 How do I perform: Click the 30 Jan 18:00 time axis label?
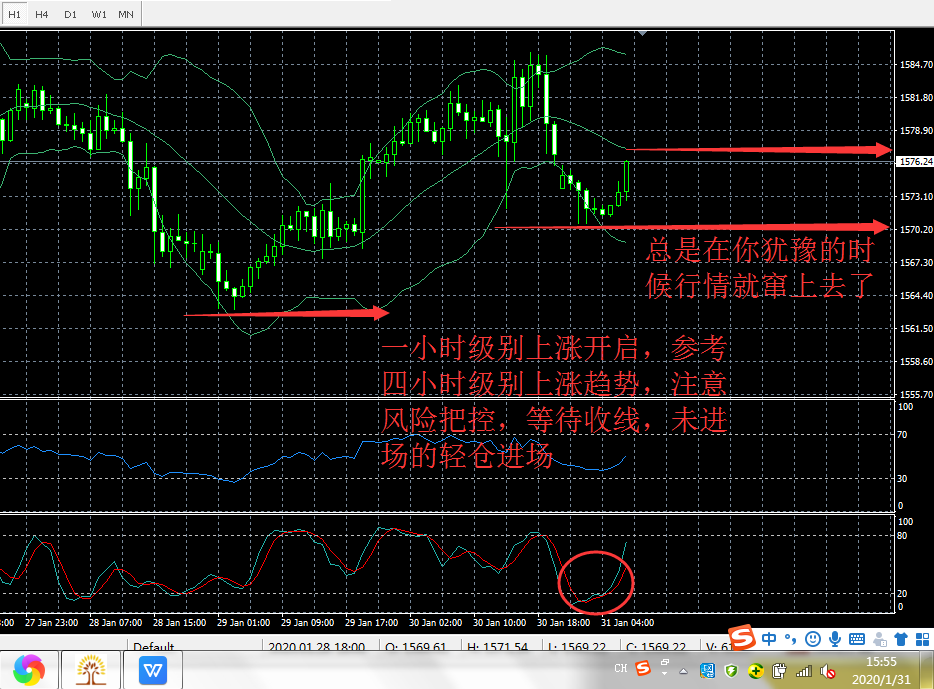pyautogui.click(x=563, y=622)
